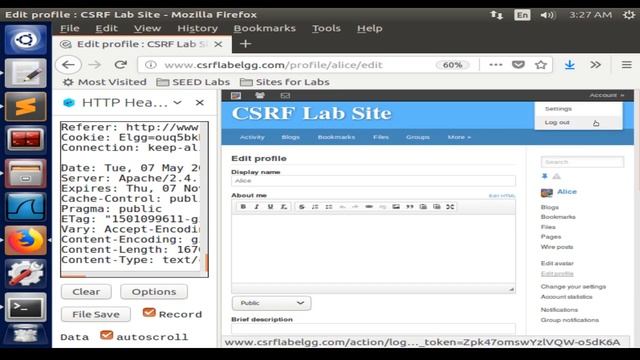This screenshot has height=360, width=640.
Task: Expand the More menu in site navigation
Action: (459, 137)
